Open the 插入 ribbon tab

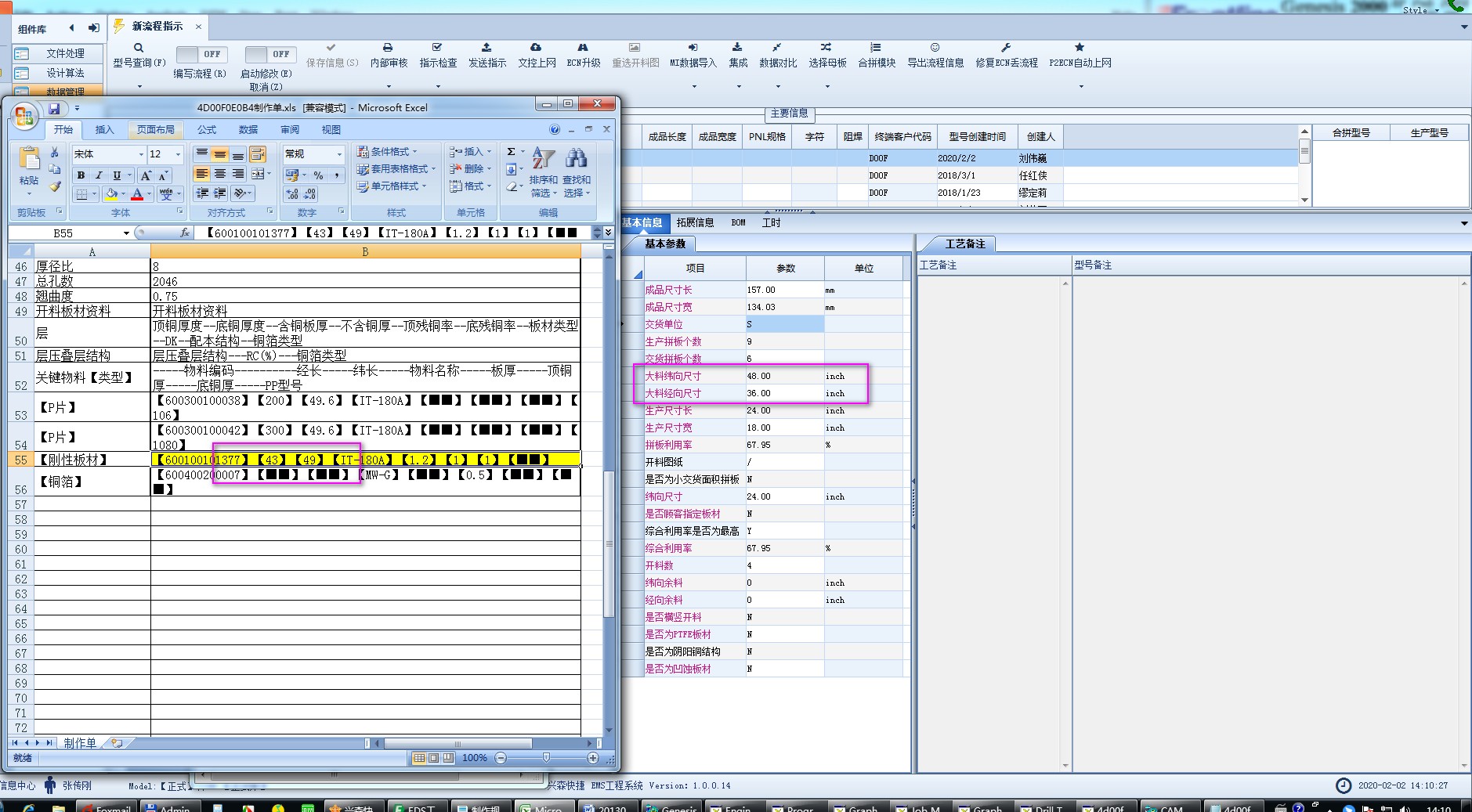click(104, 130)
